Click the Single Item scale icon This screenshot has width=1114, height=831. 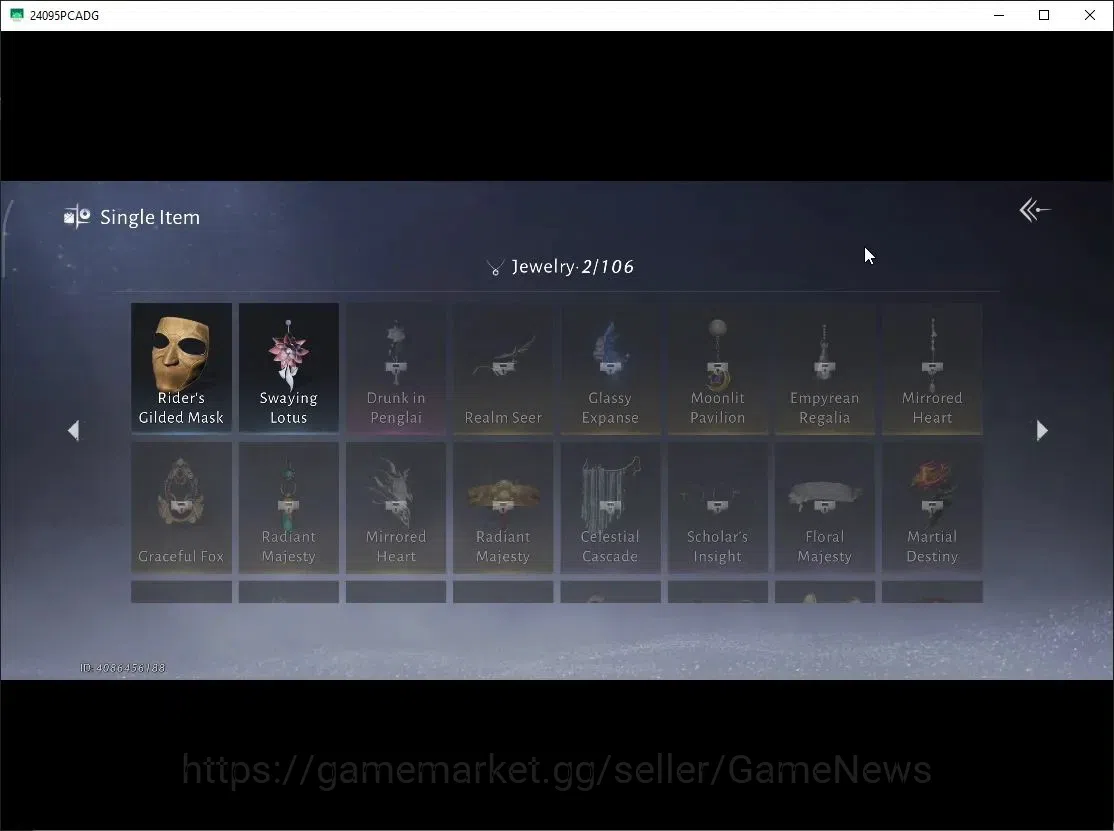(x=77, y=216)
